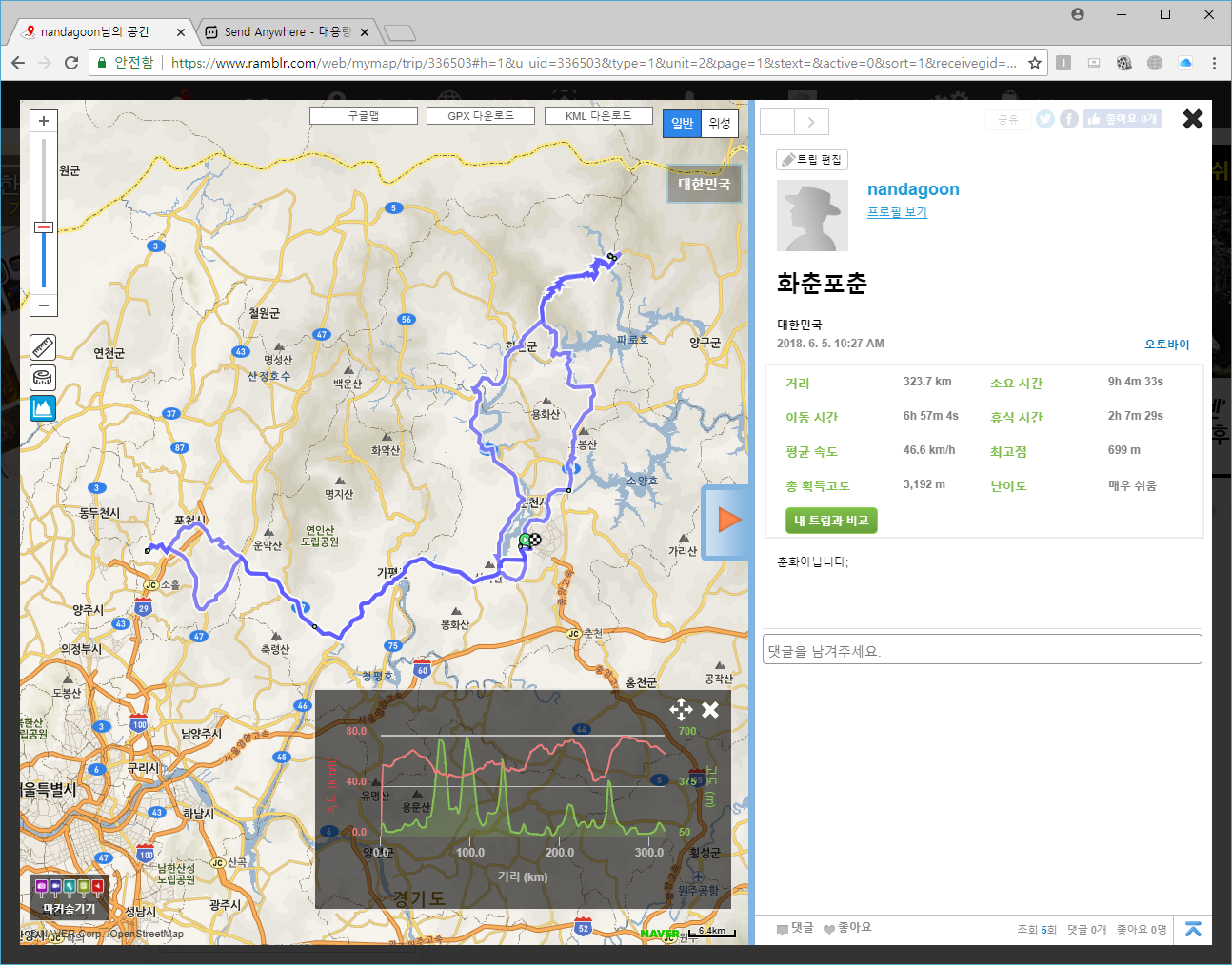Close the elevation graph overlay
The width and height of the screenshot is (1232, 965).
710,710
